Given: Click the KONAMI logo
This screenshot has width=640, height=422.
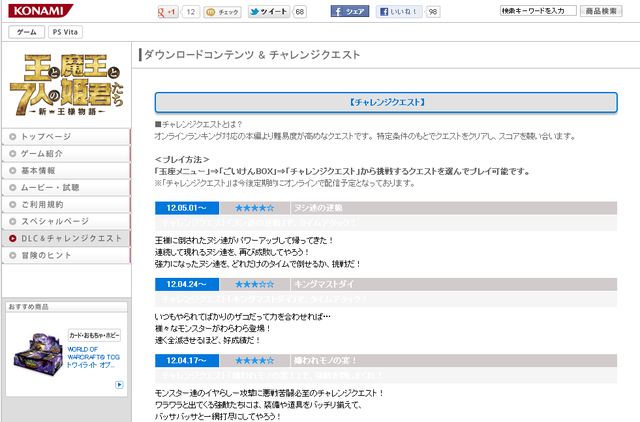Looking at the screenshot, I should 40,11.
